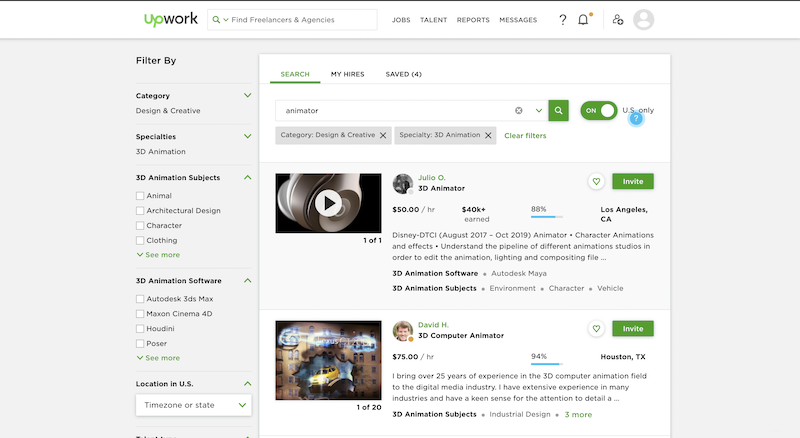Open notifications bell
The image size is (800, 438).
tap(583, 19)
